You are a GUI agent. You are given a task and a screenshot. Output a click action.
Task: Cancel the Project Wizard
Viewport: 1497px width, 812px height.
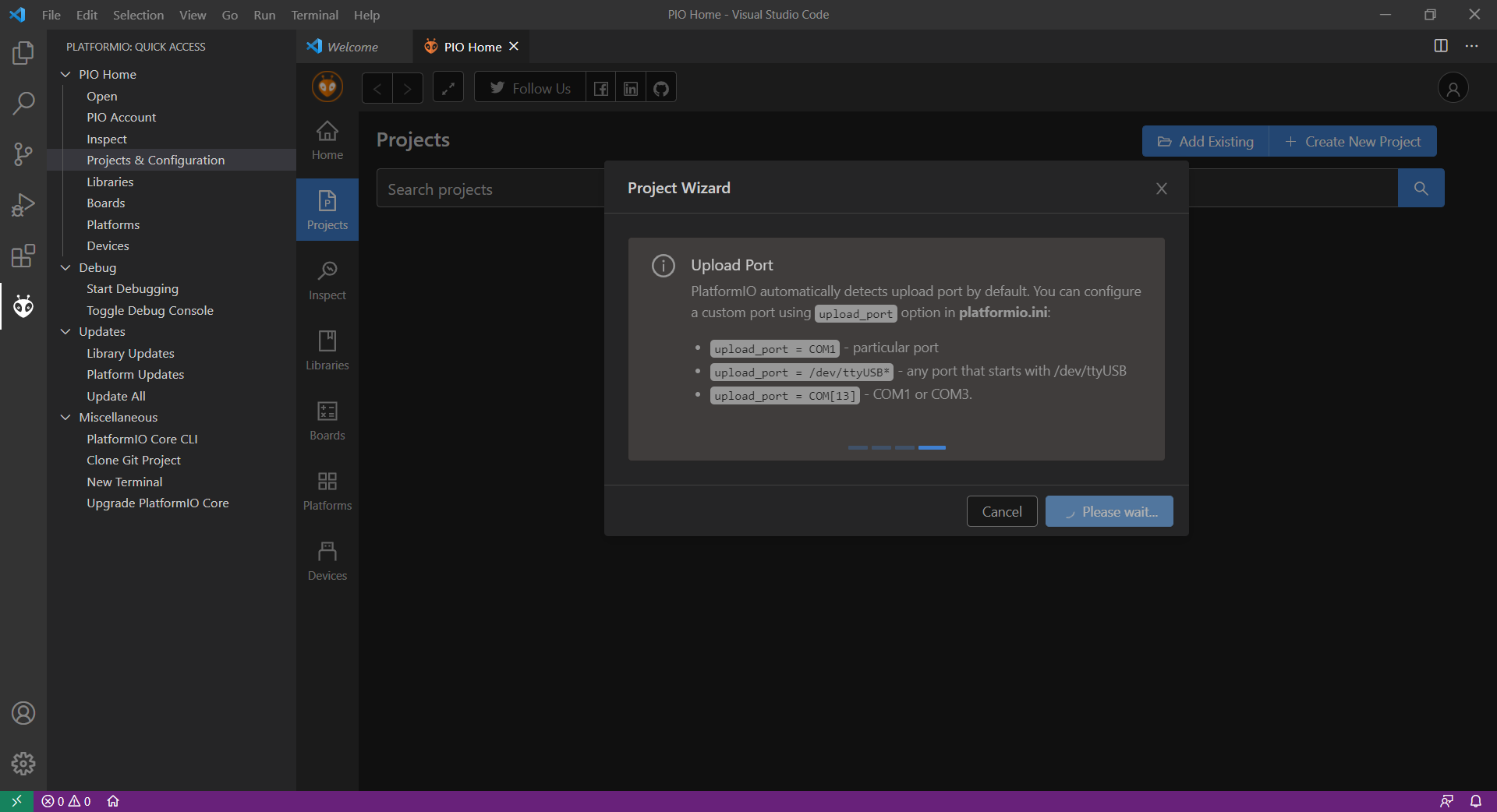(1001, 511)
